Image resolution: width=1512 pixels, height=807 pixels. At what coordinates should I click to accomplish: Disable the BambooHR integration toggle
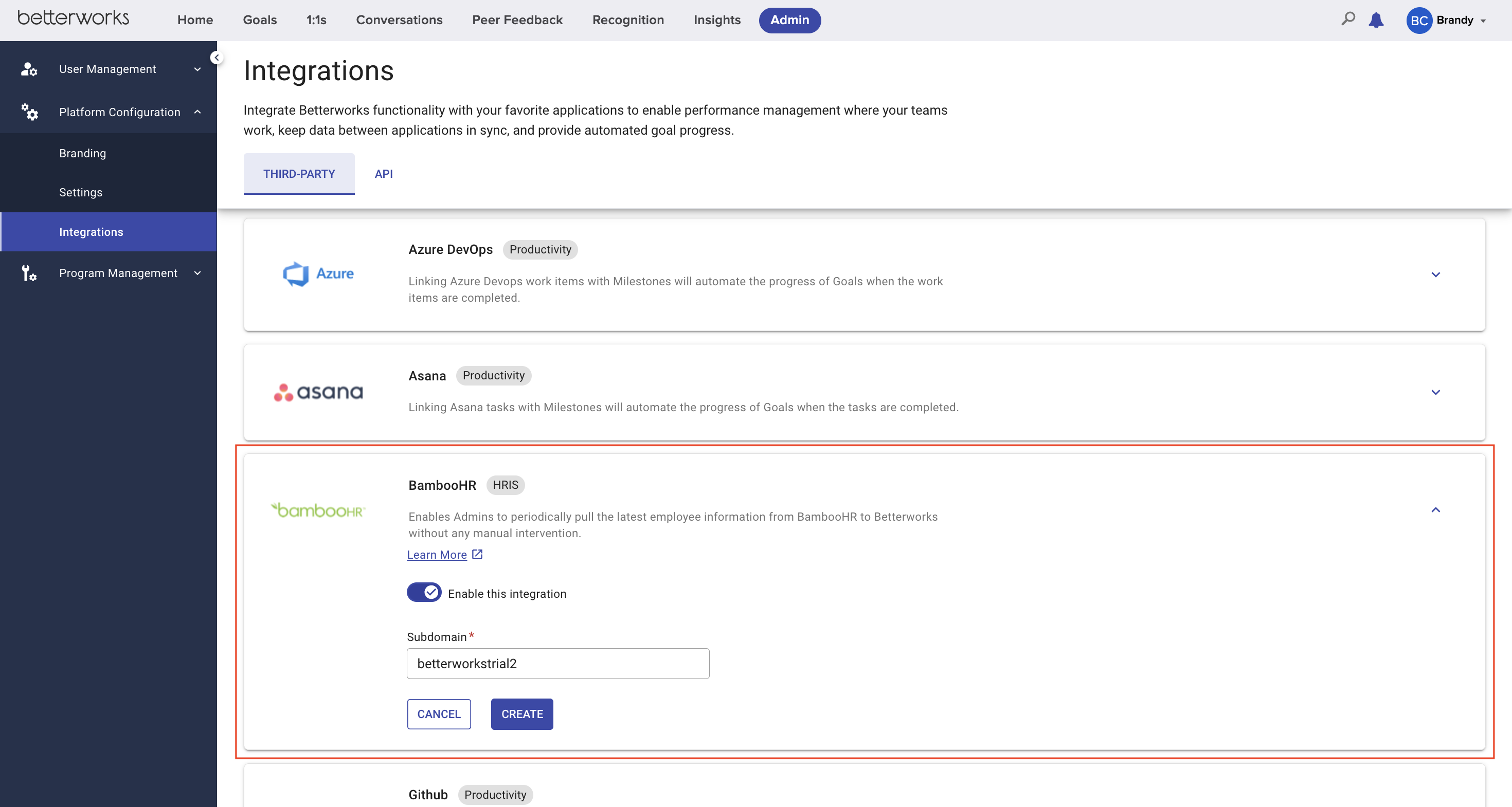click(424, 592)
